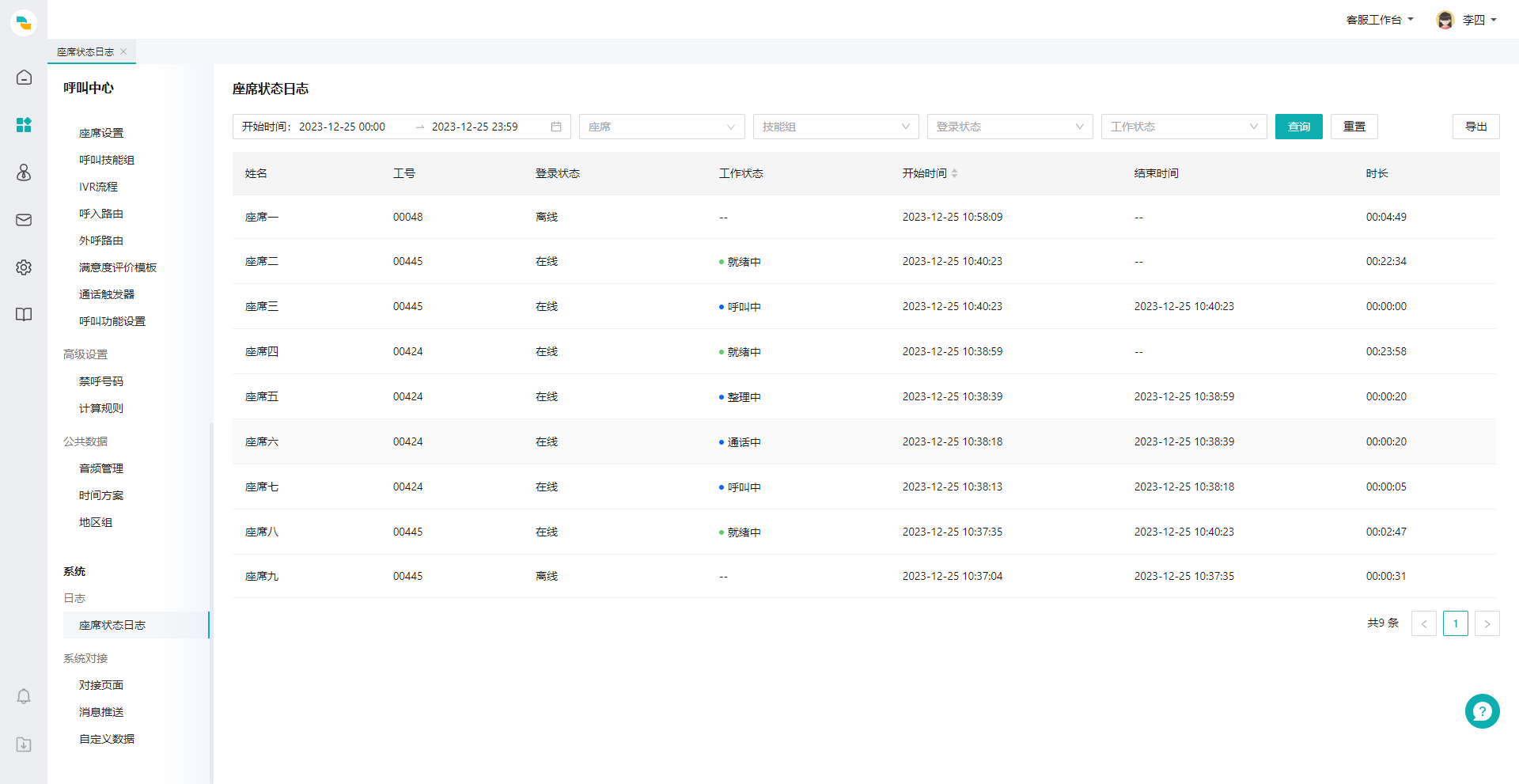The image size is (1519, 784).
Task: Open 呼叫功能设置 menu item
Action: [112, 321]
